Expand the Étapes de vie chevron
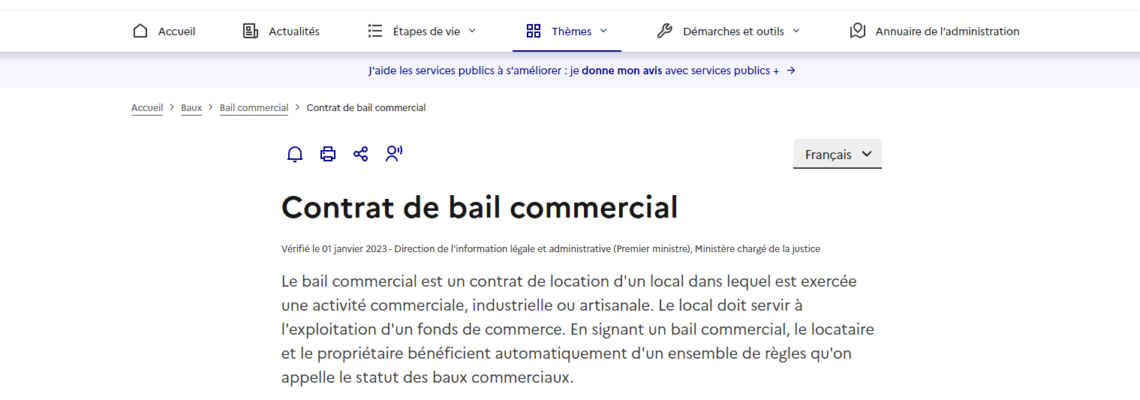 pos(472,31)
